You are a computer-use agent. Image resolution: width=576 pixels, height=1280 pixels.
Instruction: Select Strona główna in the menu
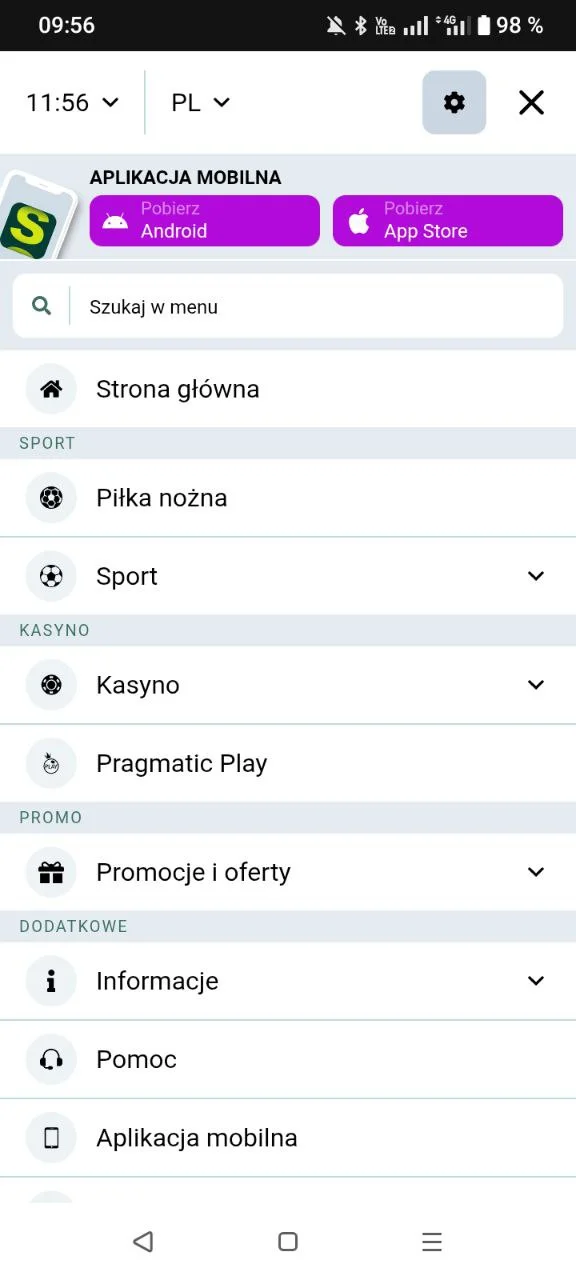click(x=178, y=389)
